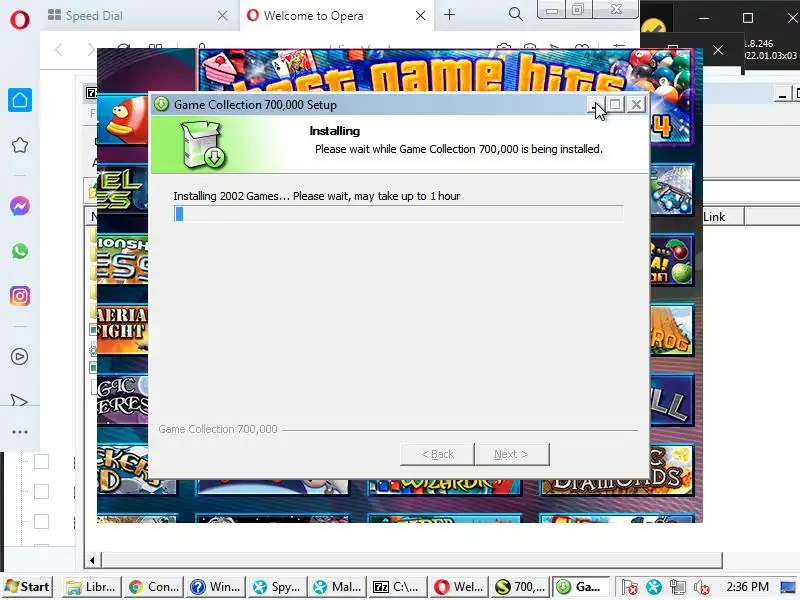Switch to the Speed Dial tab
The image size is (800, 600).
[x=138, y=16]
